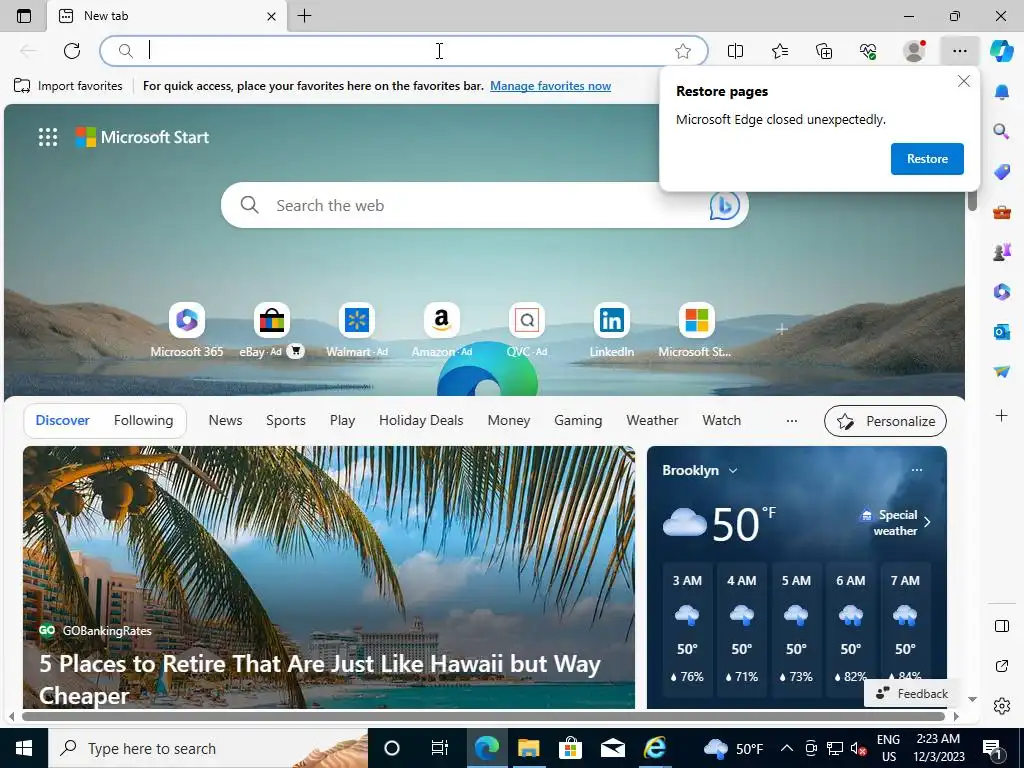Open sidebar search

1002,131
